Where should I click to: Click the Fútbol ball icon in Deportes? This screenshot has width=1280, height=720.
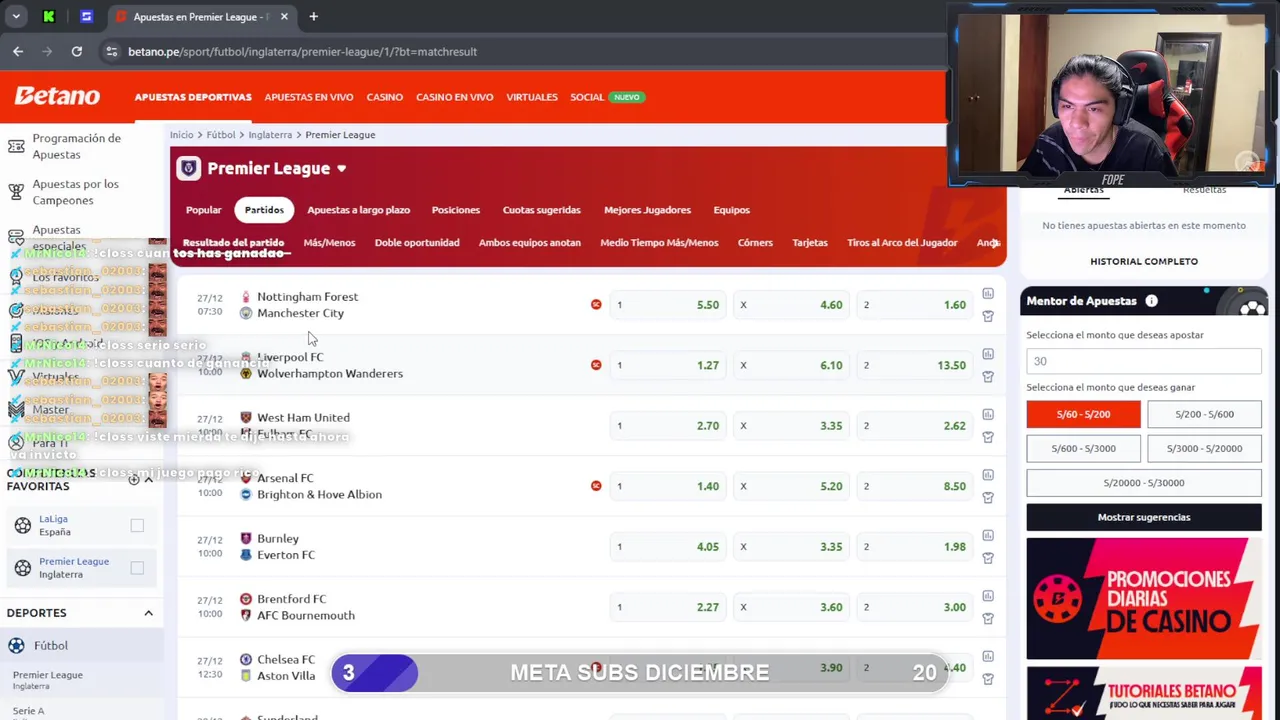16,646
